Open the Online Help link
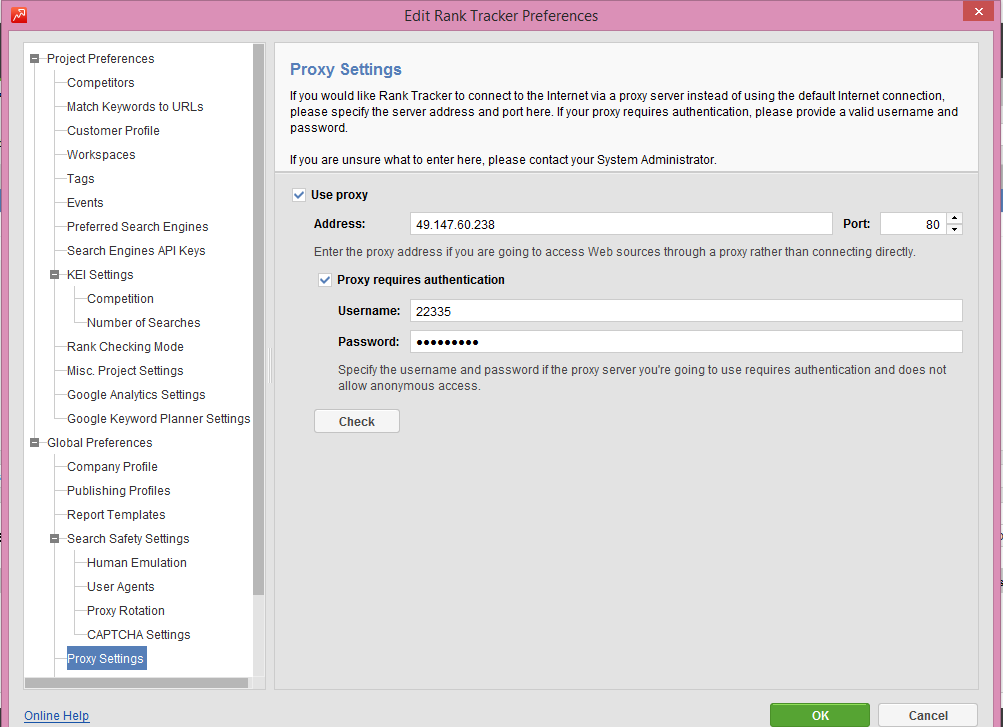1003x727 pixels. 56,716
